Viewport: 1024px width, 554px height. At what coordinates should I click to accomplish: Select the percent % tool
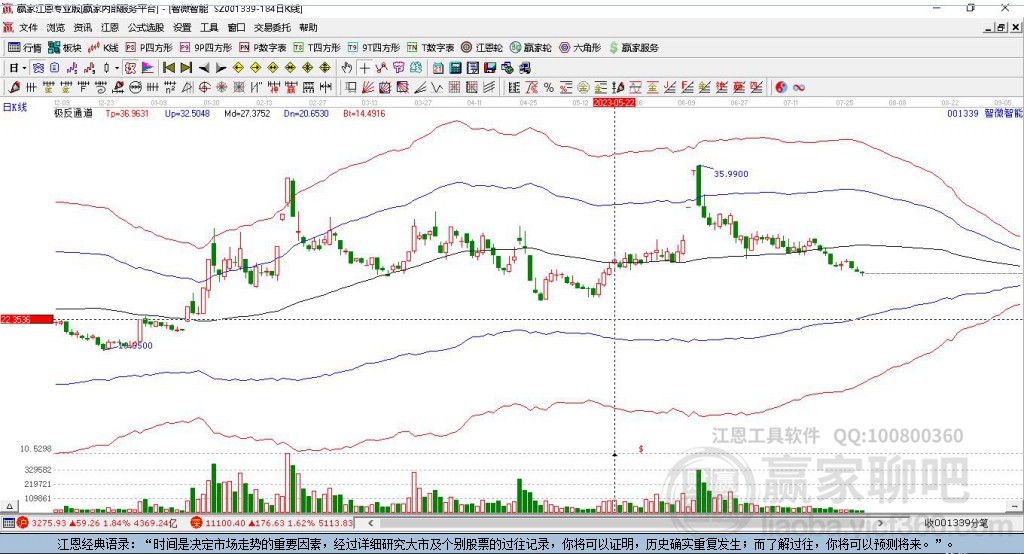pyautogui.click(x=549, y=87)
